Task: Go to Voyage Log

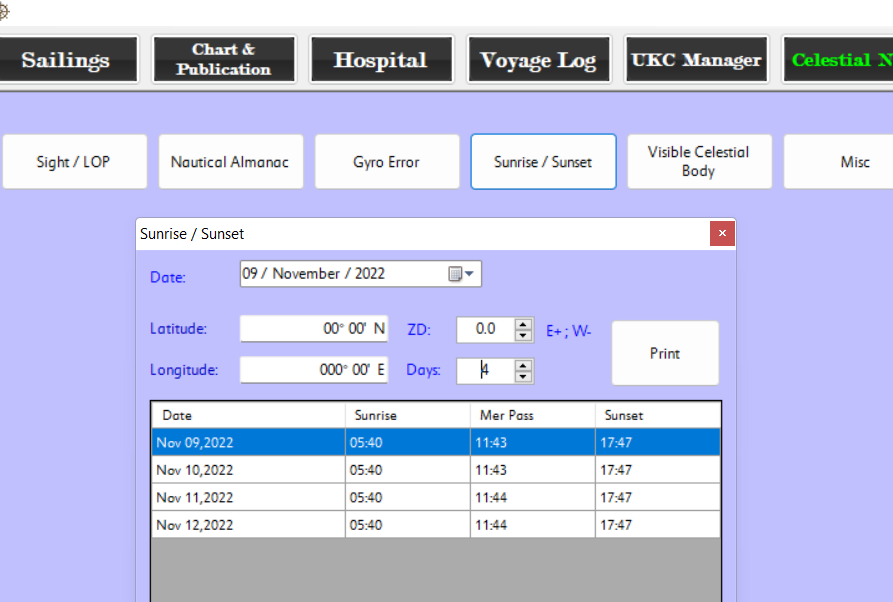Action: pos(538,60)
